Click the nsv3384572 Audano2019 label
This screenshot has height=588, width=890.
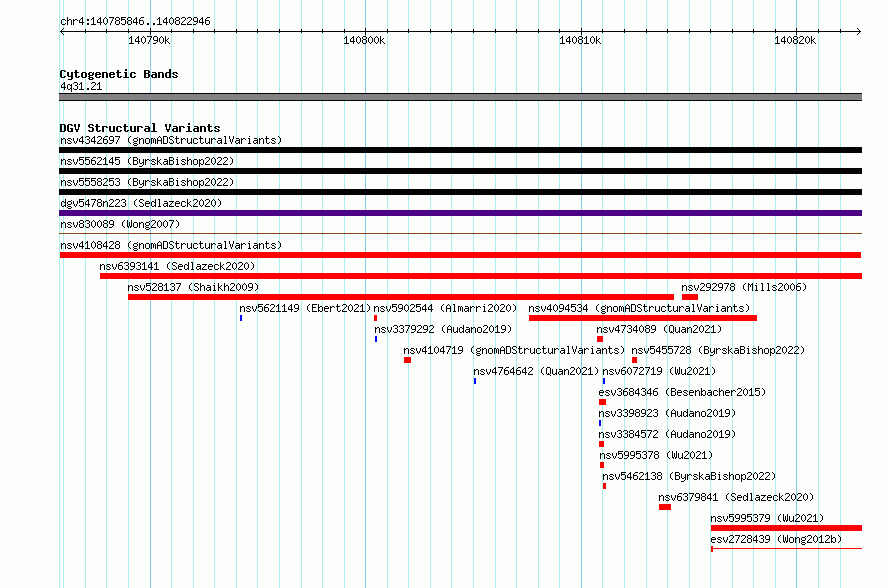667,434
